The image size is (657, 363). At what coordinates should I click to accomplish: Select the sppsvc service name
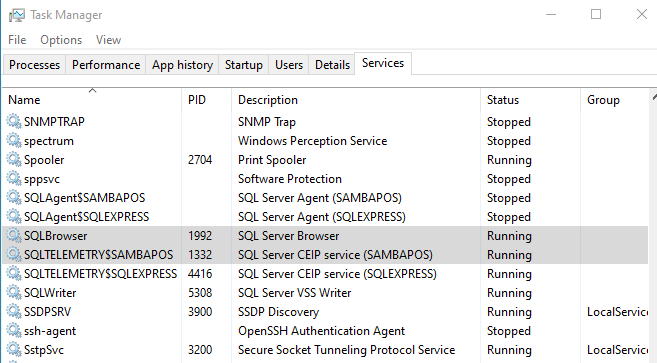pyautogui.click(x=42, y=179)
